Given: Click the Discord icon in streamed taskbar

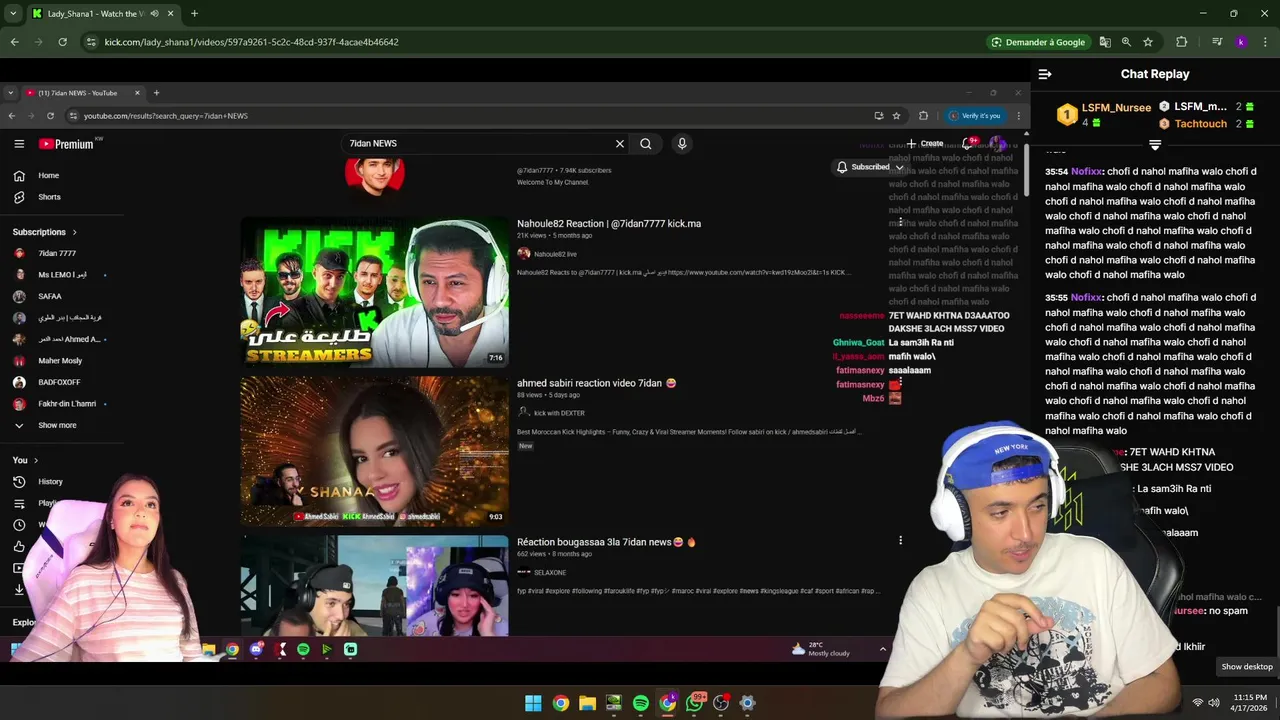Looking at the screenshot, I should (x=256, y=649).
